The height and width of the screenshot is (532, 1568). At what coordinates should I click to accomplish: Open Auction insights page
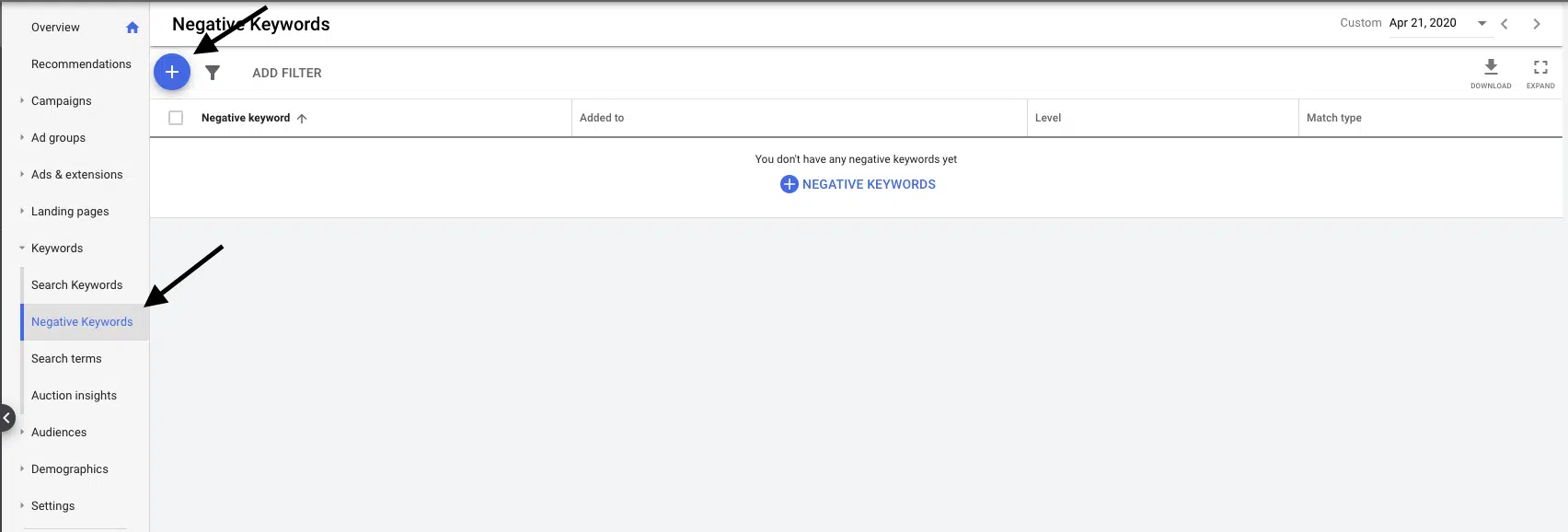[74, 396]
